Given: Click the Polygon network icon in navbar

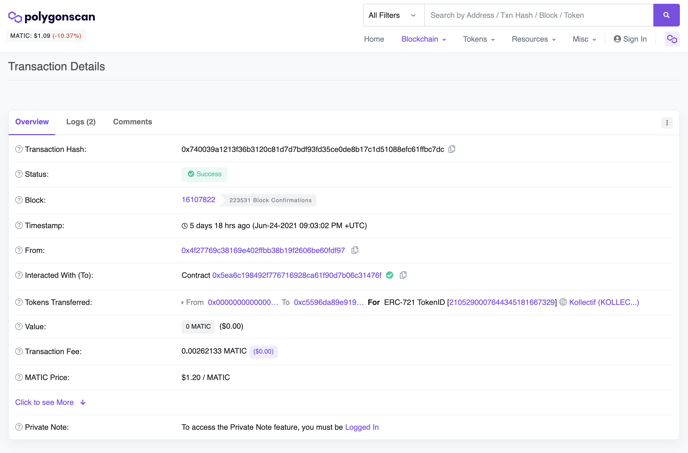Looking at the screenshot, I should point(672,39).
